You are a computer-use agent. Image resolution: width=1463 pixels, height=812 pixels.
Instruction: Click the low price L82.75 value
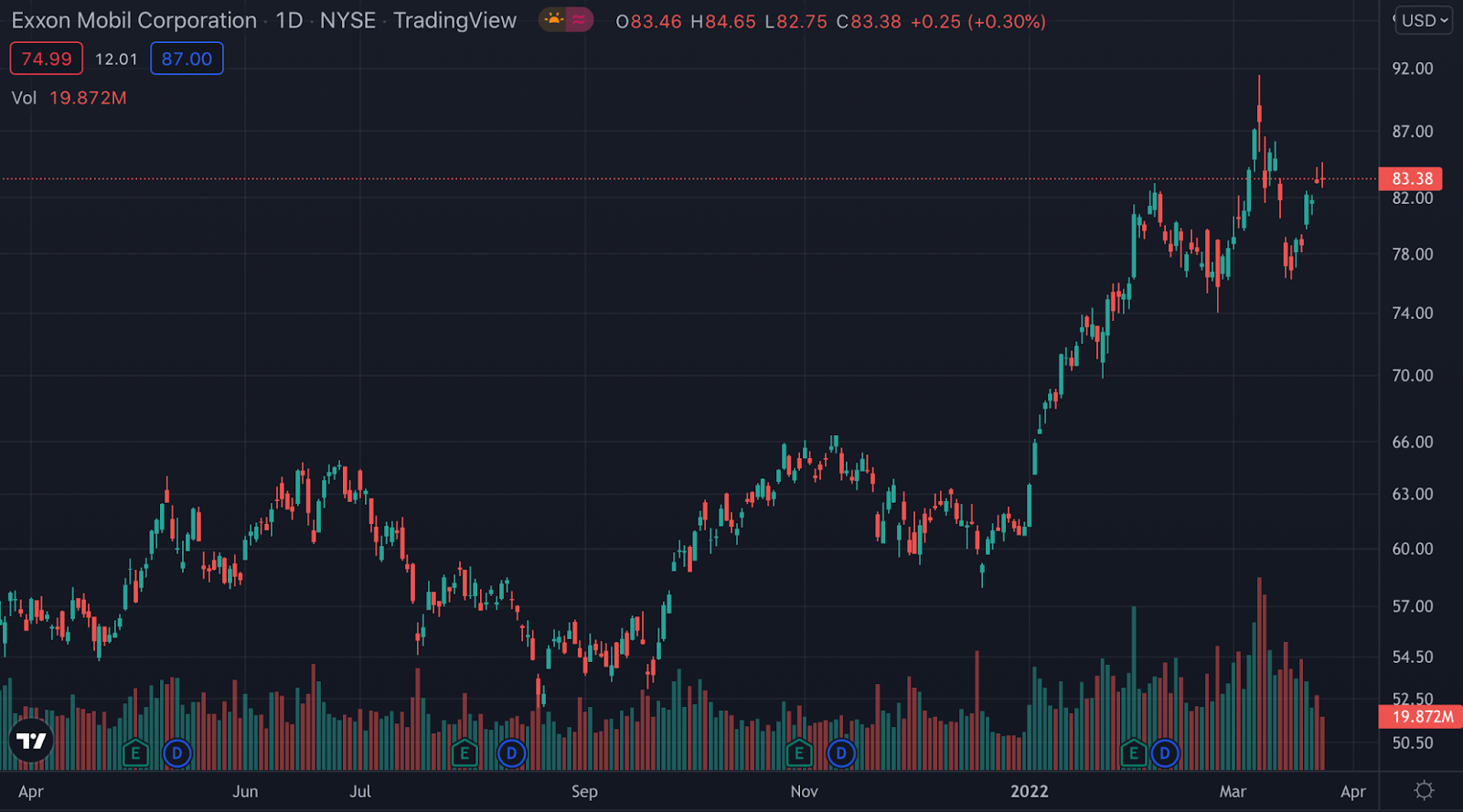[x=796, y=21]
